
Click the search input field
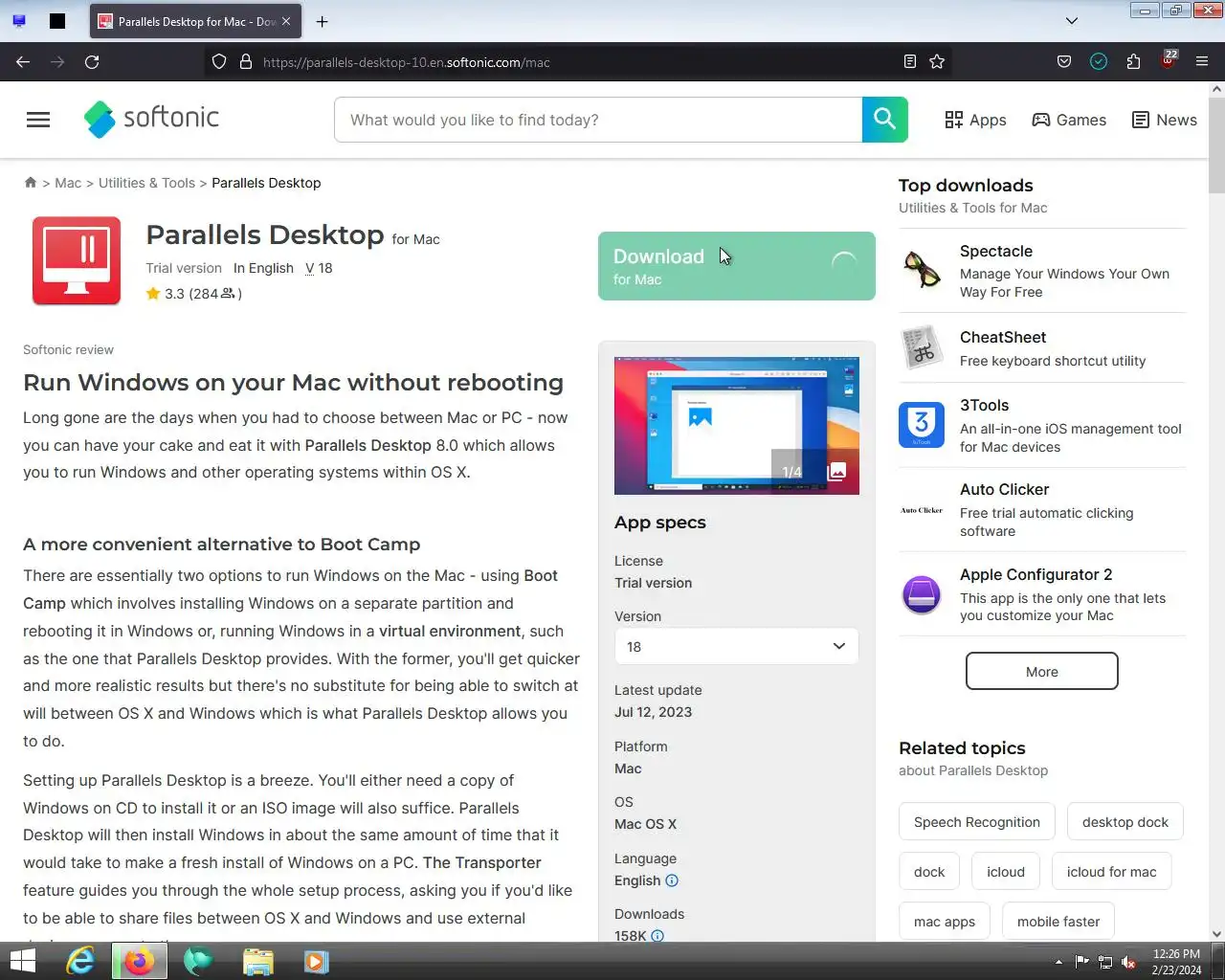tap(598, 120)
